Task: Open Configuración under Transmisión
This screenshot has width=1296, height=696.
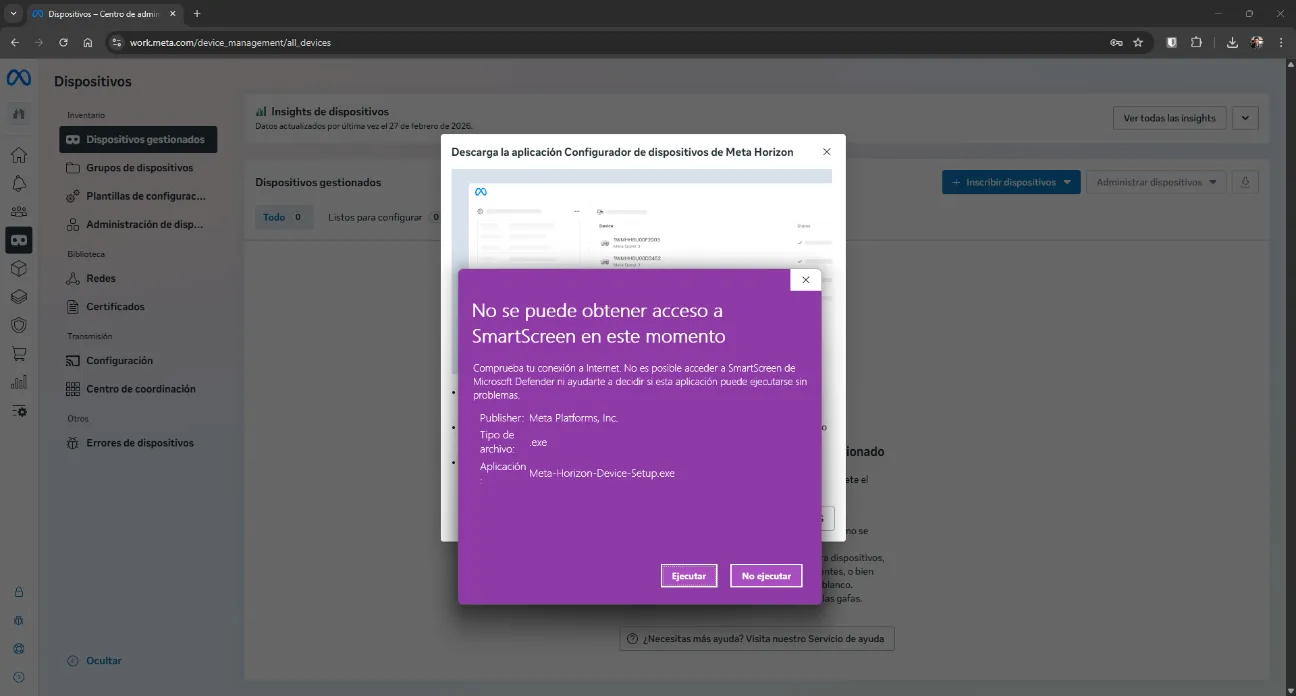Action: point(138,360)
